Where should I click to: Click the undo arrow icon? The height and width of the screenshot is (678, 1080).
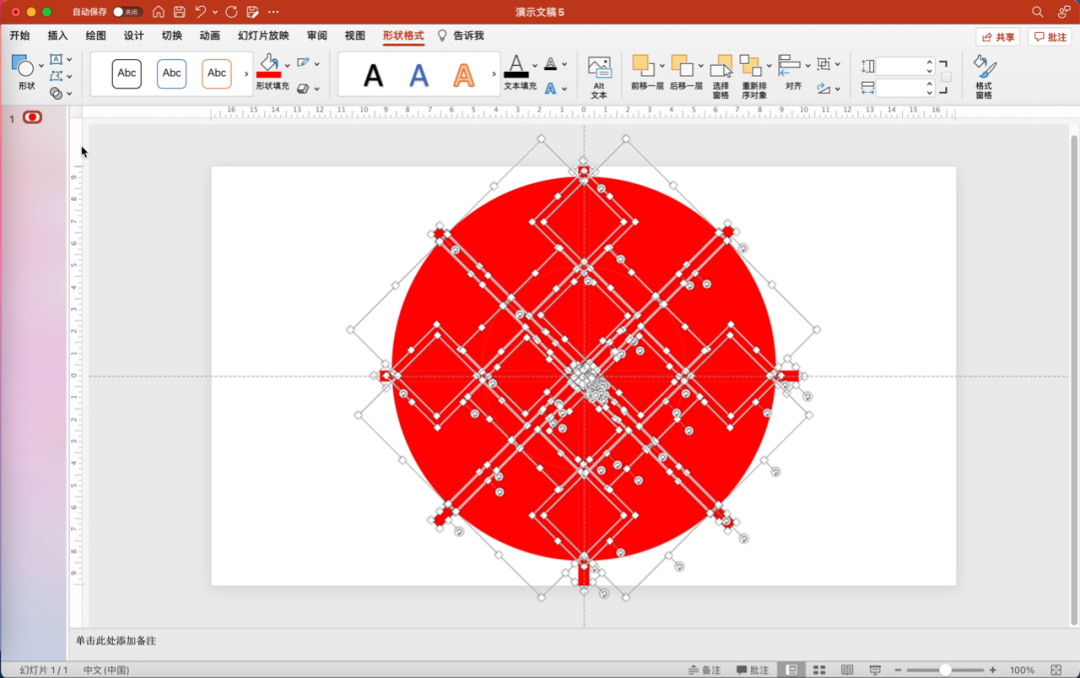pyautogui.click(x=200, y=12)
